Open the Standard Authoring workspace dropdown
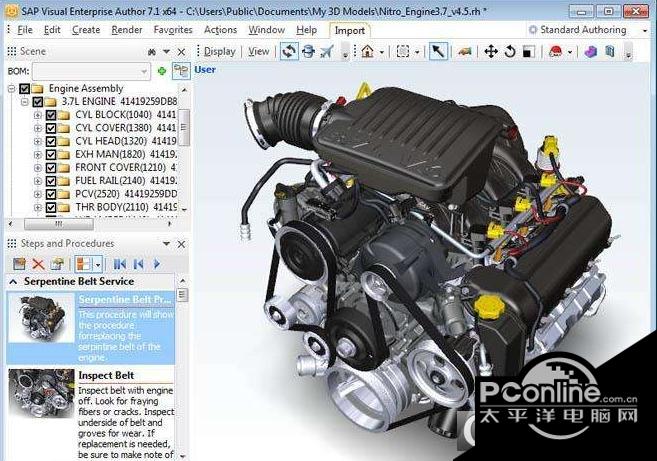The width and height of the screenshot is (657, 461). [x=645, y=31]
